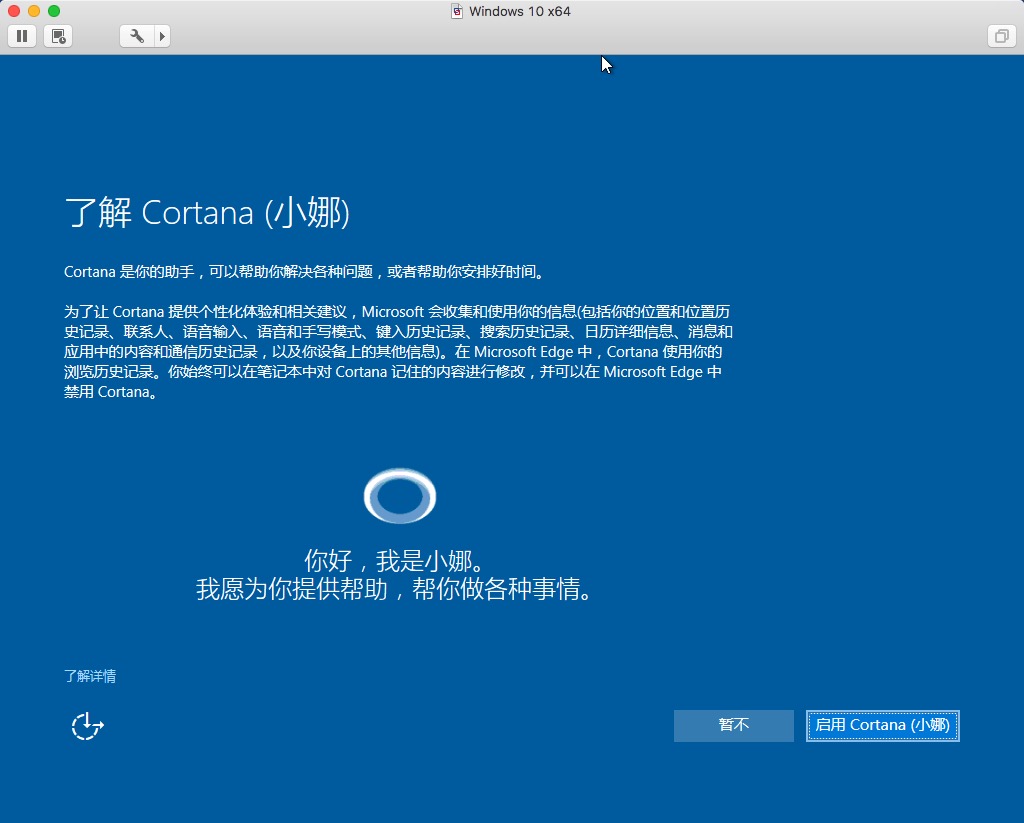Click 启用 Cortana (小娜) button
Image resolution: width=1024 pixels, height=823 pixels.
pyautogui.click(x=882, y=725)
